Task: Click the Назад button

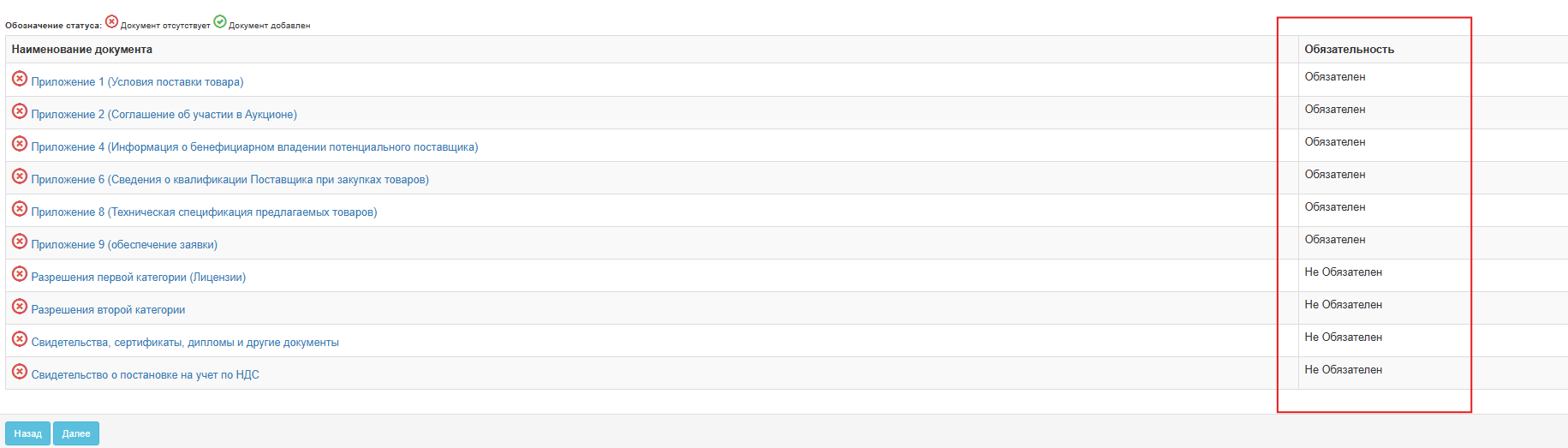Action: (x=28, y=433)
